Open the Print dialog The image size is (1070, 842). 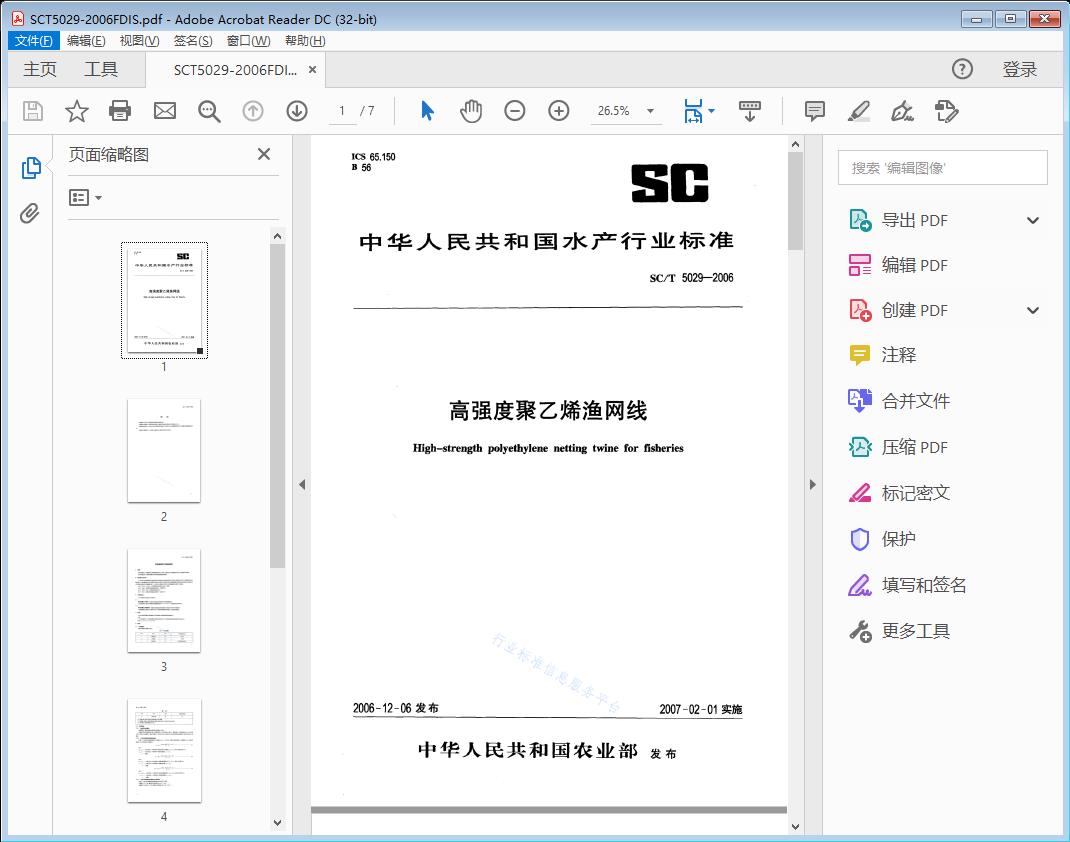[x=120, y=111]
